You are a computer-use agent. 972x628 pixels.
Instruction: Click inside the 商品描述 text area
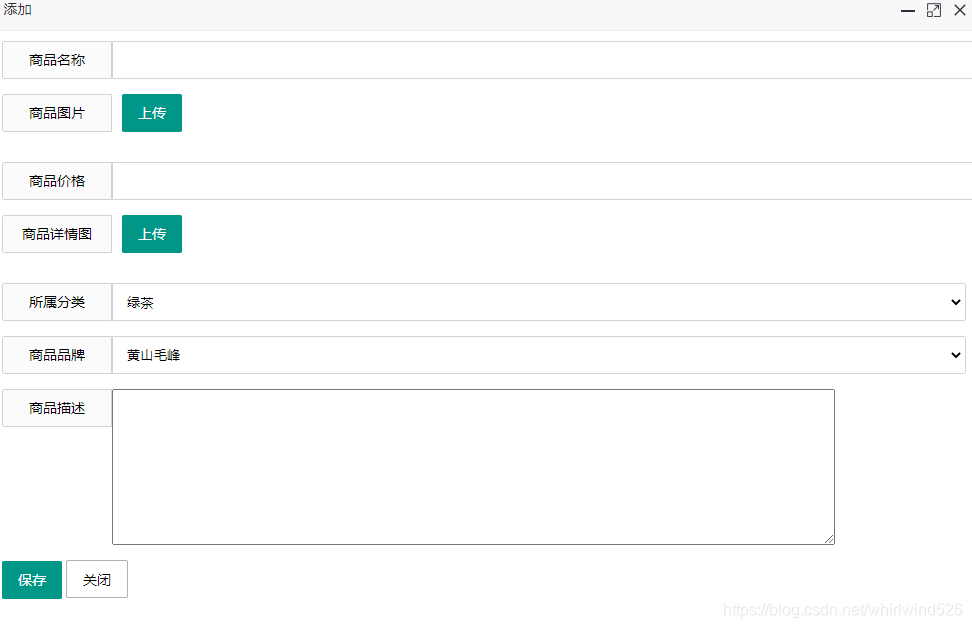pyautogui.click(x=473, y=467)
